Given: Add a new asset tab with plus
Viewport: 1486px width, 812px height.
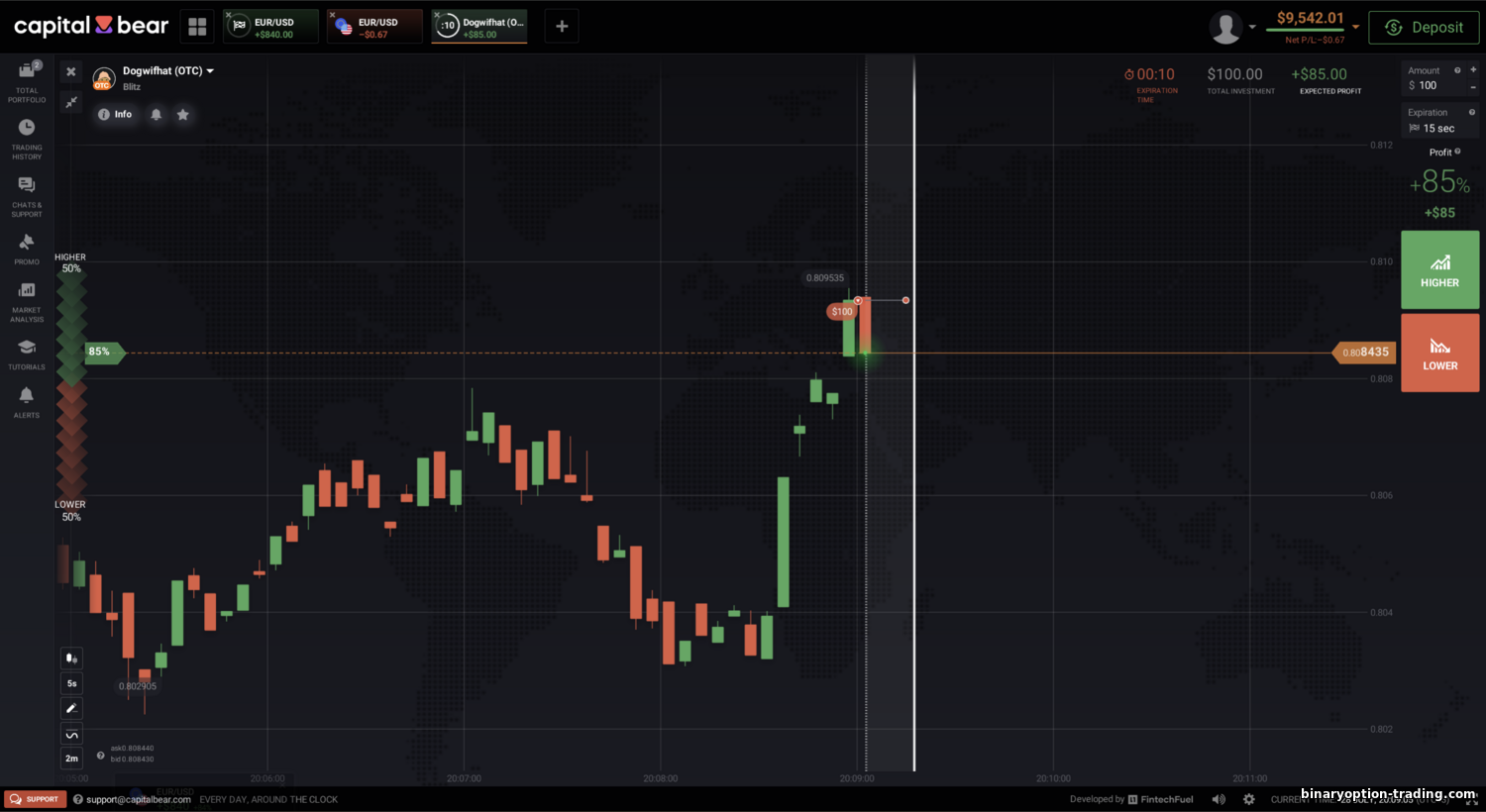Looking at the screenshot, I should 562,27.
